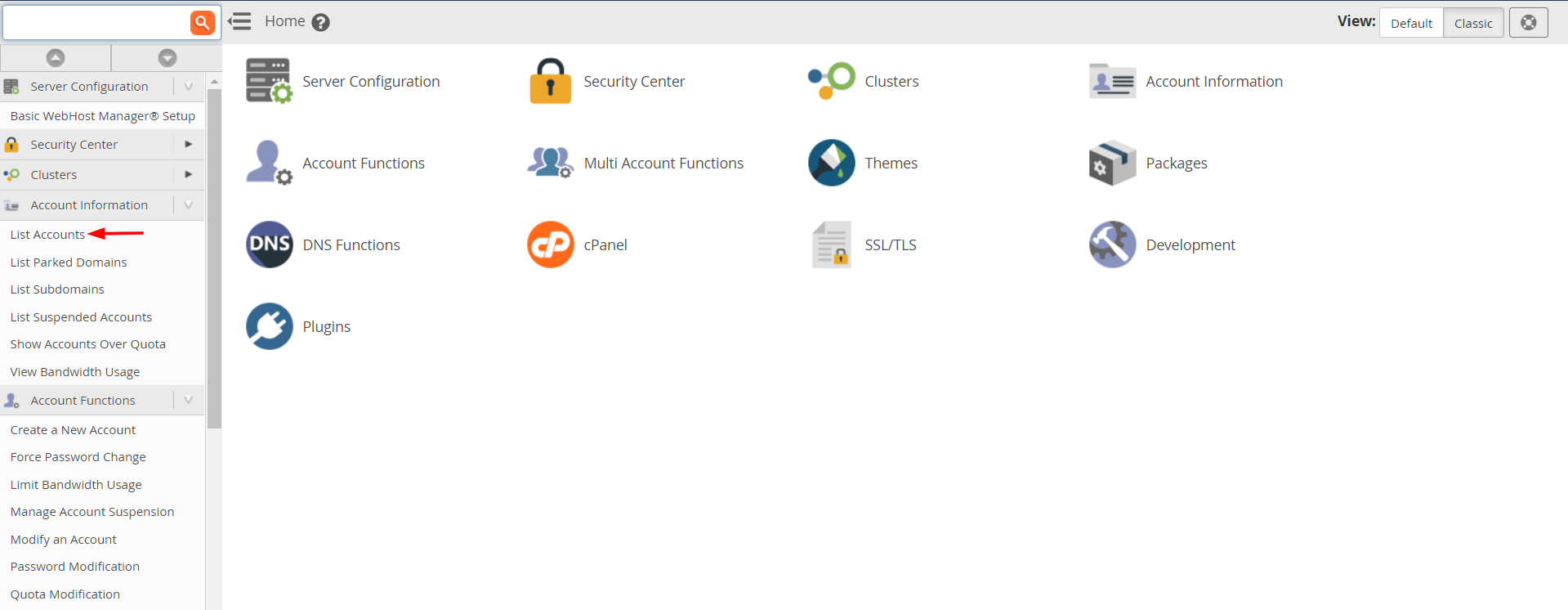This screenshot has height=610, width=1568.
Task: Click the sidebar Clusters icon
Action: click(11, 174)
